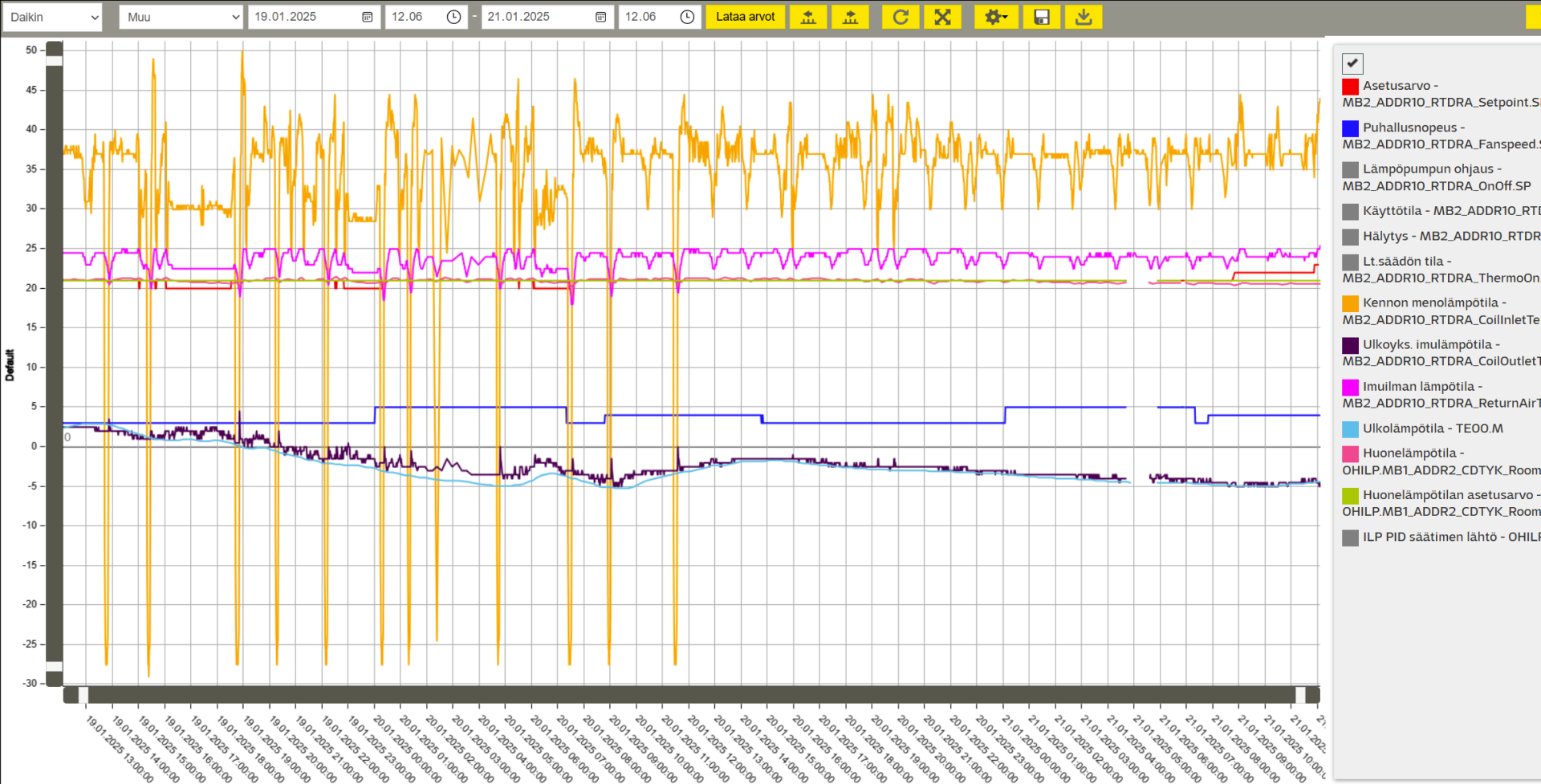Open the gear settings menu
Image resolution: width=1541 pixels, height=784 pixels.
996,17
